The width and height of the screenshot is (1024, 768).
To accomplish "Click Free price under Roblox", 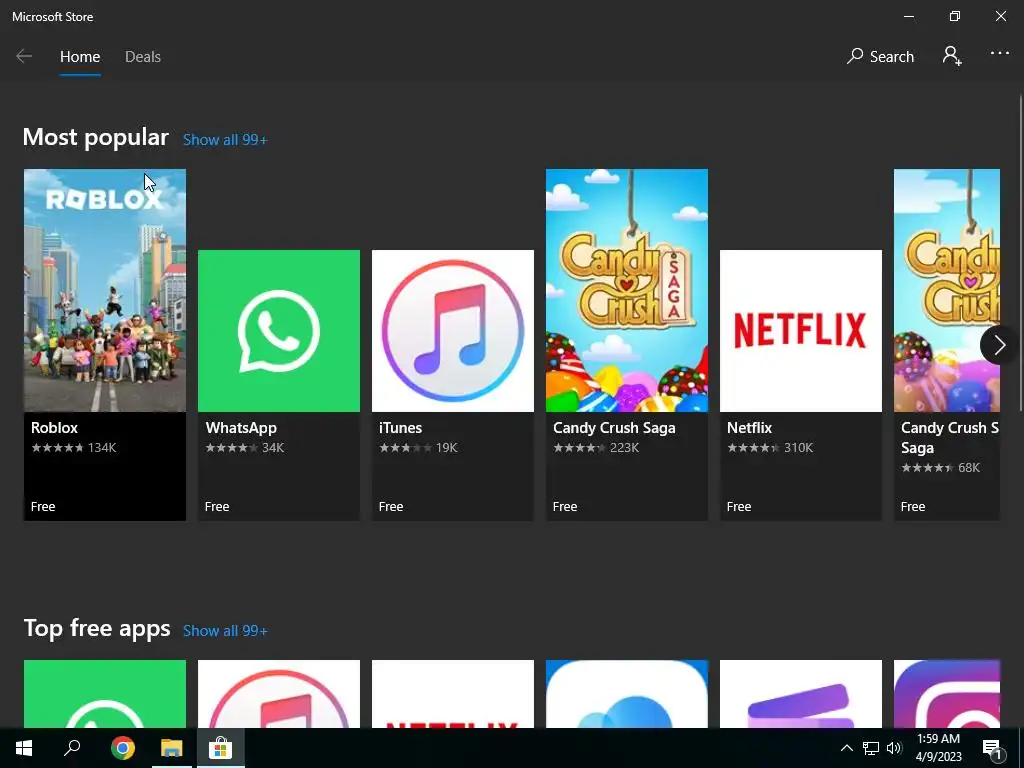I will pyautogui.click(x=43, y=507).
